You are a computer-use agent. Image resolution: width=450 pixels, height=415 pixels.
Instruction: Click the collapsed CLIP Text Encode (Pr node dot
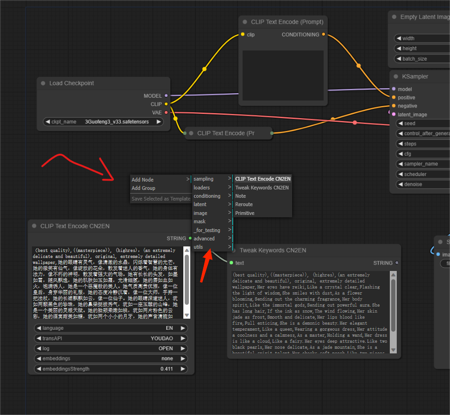tap(191, 133)
